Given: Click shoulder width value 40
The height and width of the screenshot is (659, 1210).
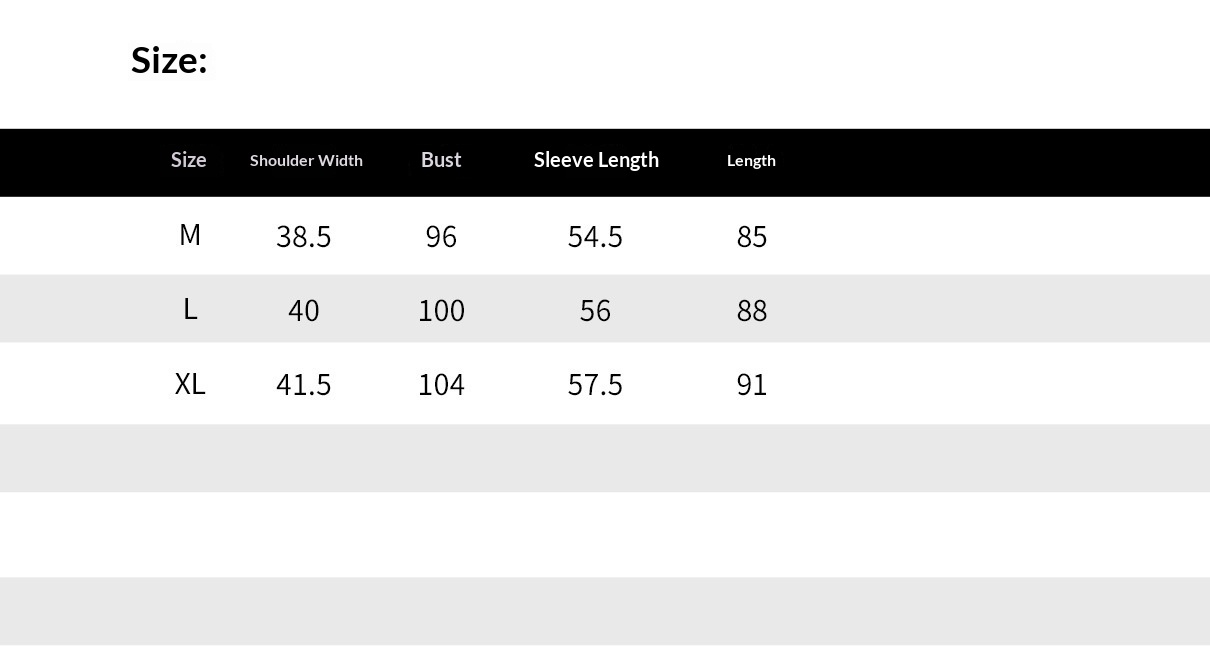Looking at the screenshot, I should click(303, 310).
